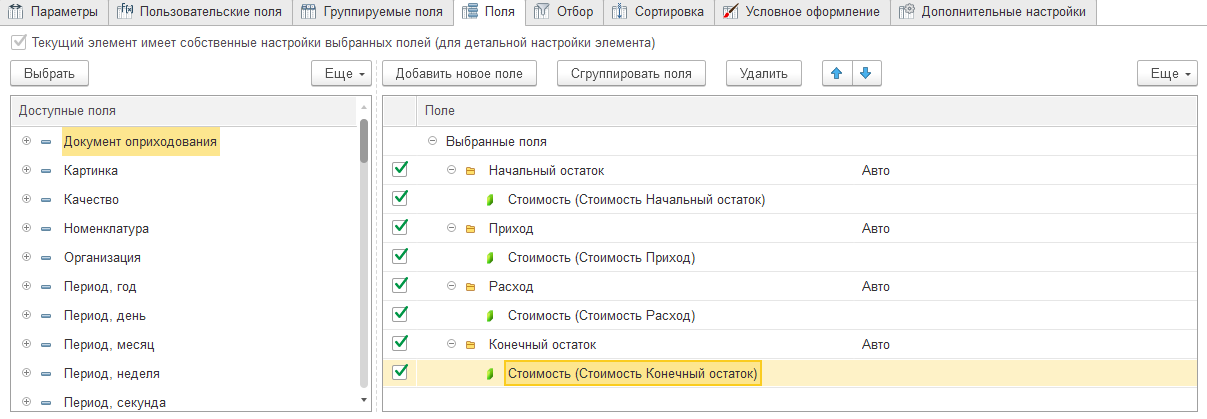Open the Дополнительные настройки tab
This screenshot has height=419, width=1207.
(993, 12)
